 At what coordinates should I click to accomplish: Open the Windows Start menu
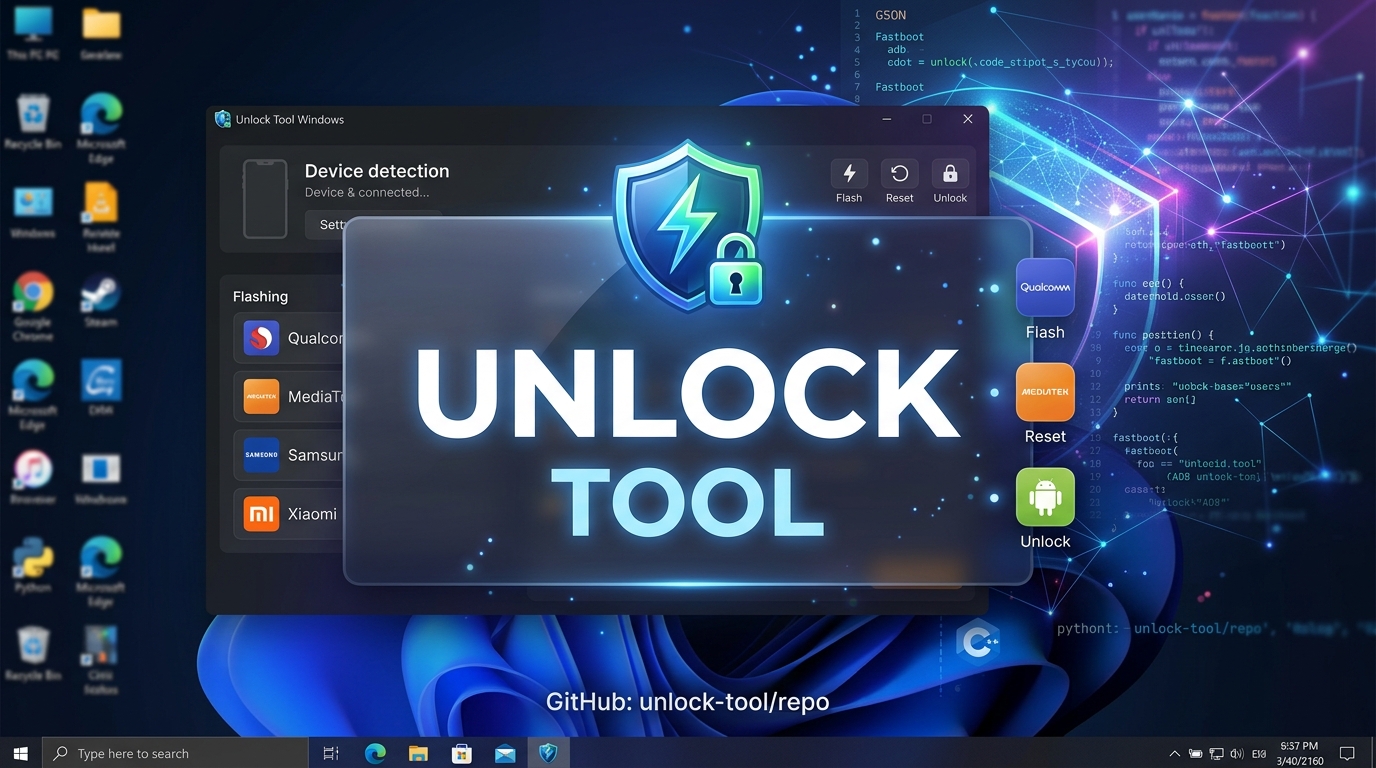pos(21,753)
